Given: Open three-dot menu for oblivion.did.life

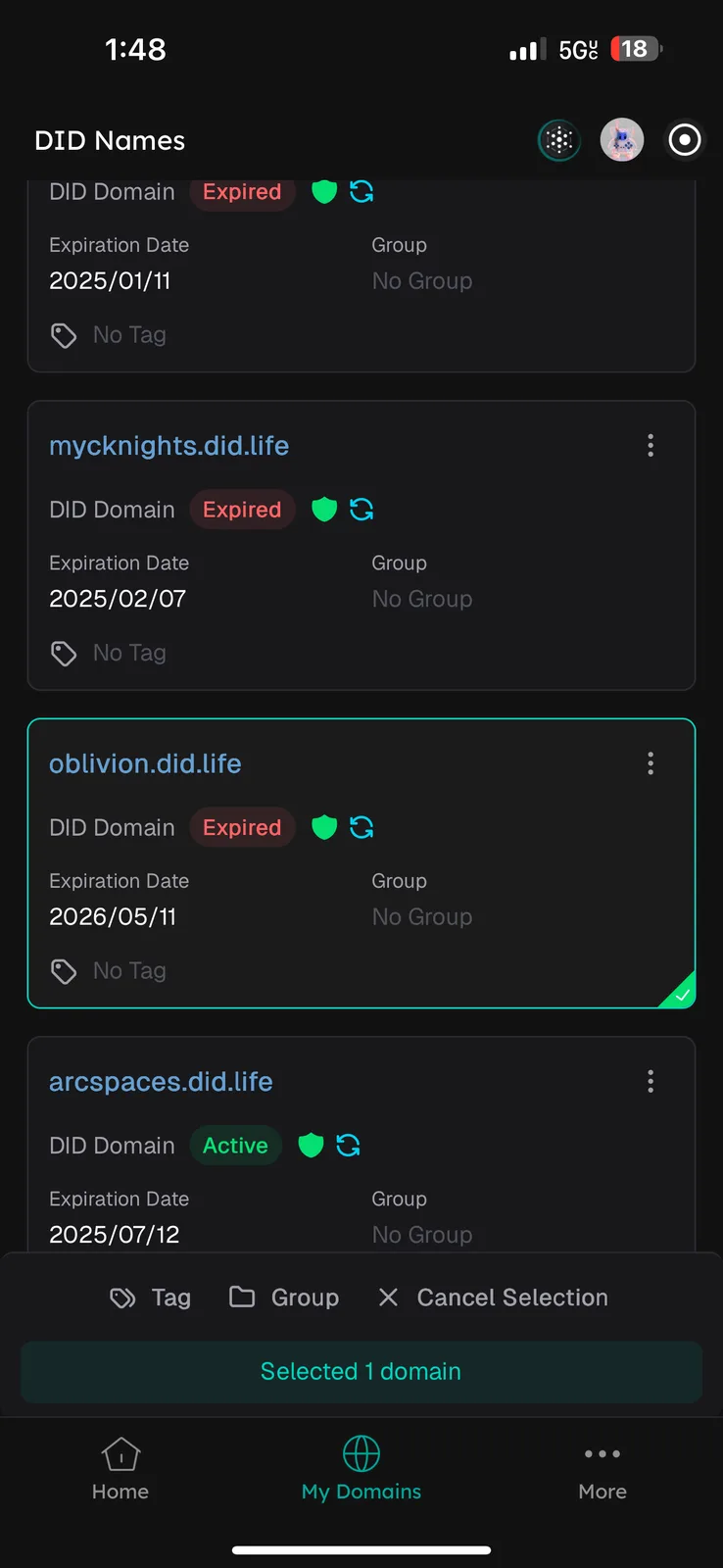Looking at the screenshot, I should click(651, 763).
